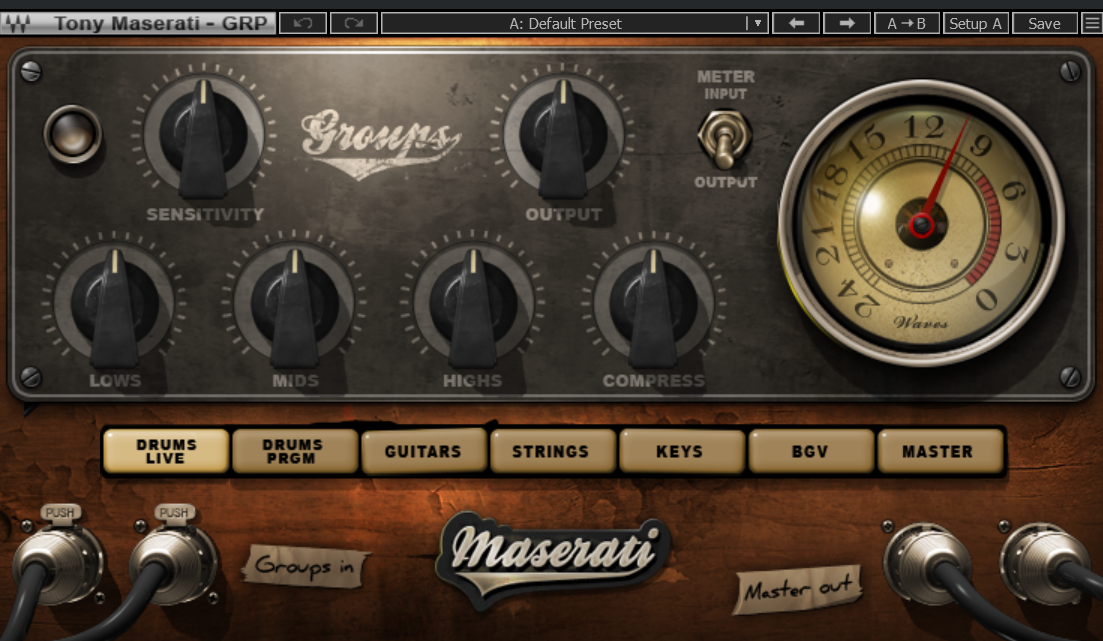Select the Keys group type

click(681, 451)
